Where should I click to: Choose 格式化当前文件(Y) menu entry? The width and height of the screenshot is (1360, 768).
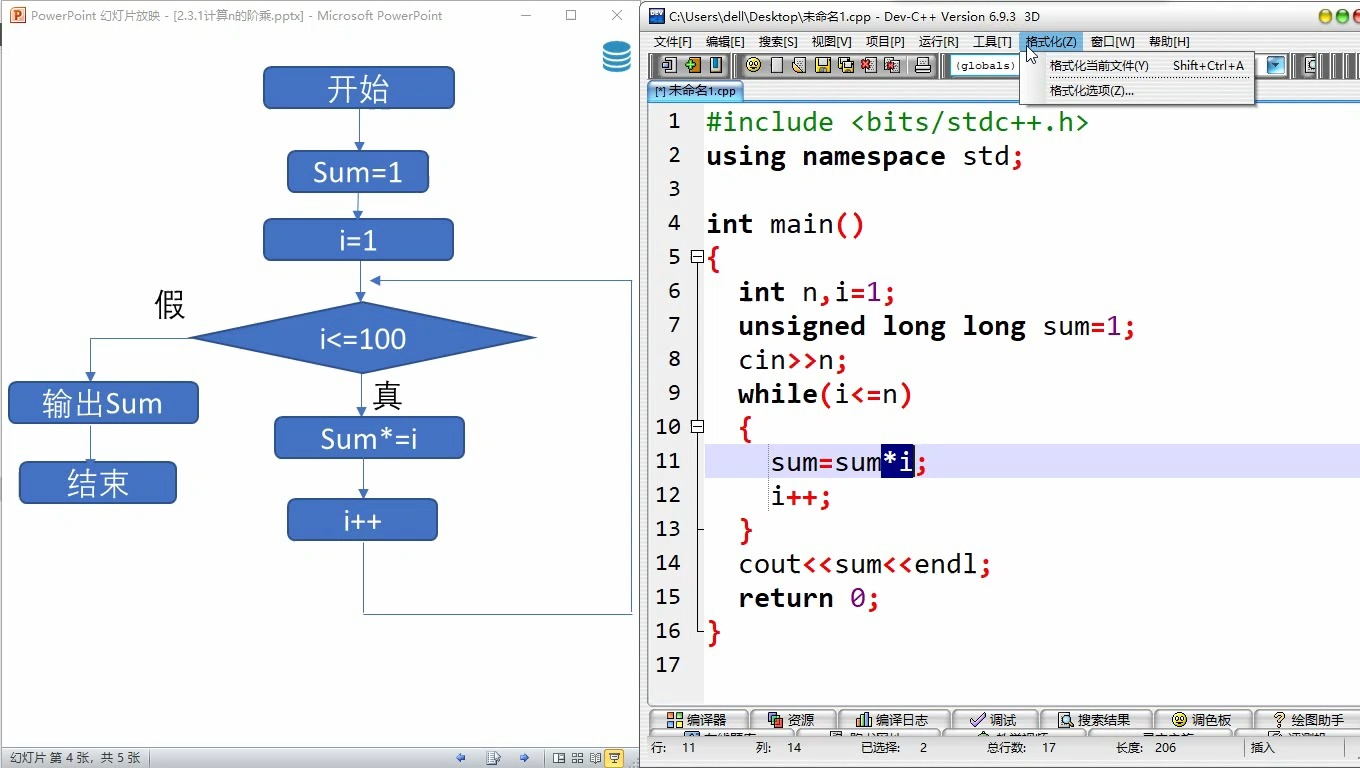[x=1137, y=66]
